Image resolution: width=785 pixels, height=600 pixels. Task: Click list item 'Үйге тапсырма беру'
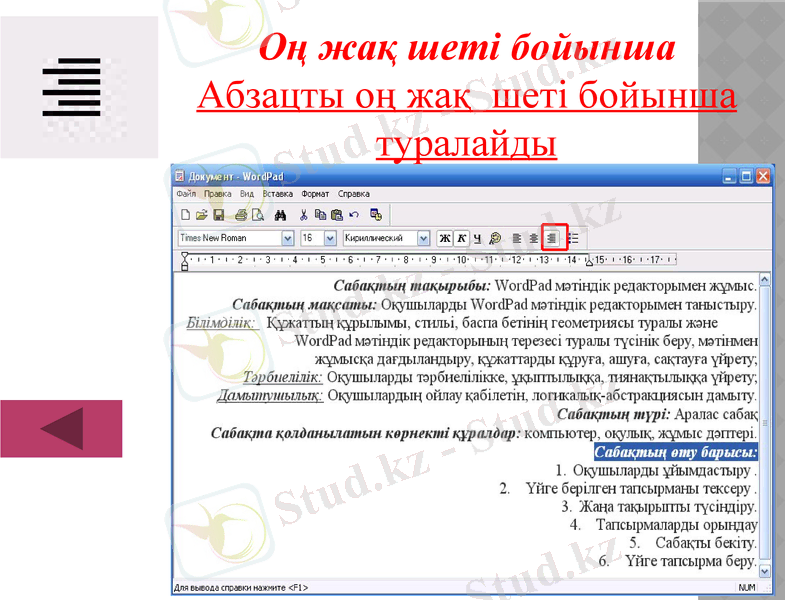[690, 561]
